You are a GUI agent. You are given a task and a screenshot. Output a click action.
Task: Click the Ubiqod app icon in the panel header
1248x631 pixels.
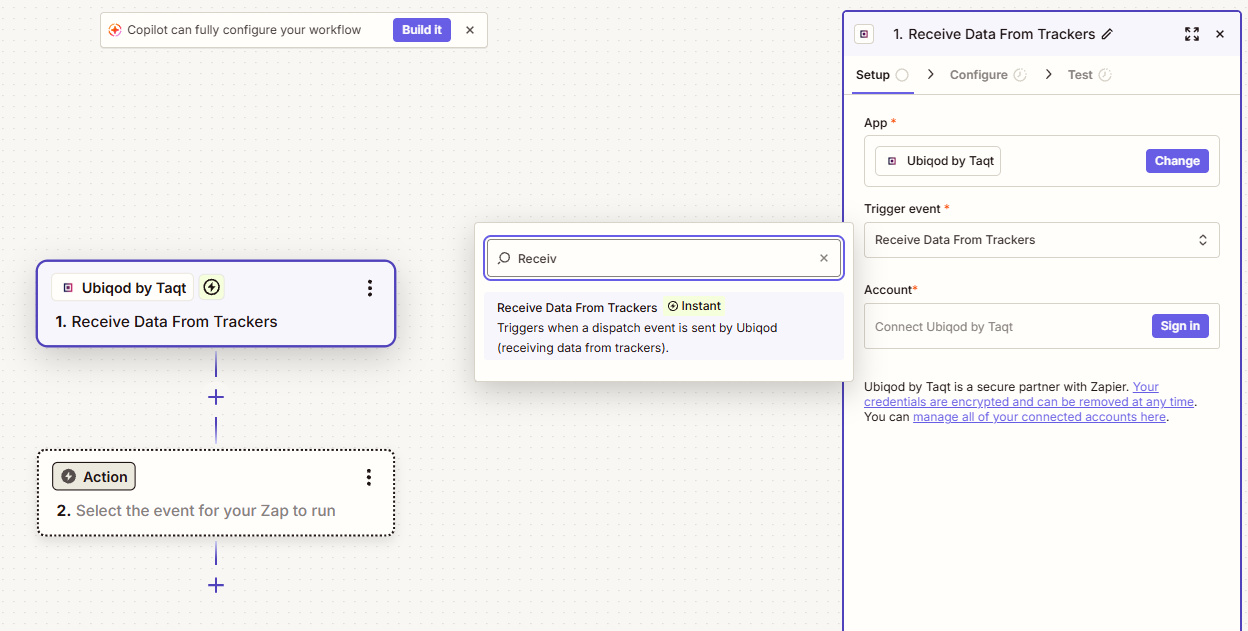point(865,34)
